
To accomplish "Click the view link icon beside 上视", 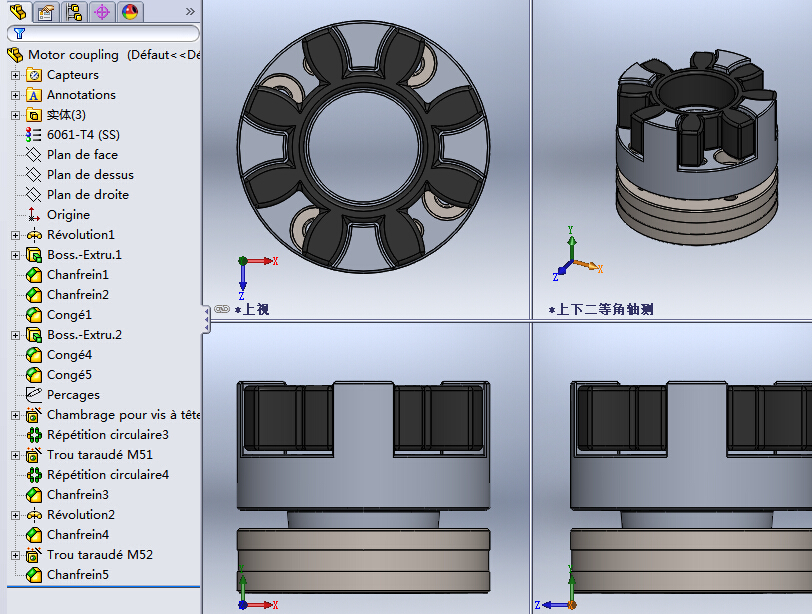I will (x=222, y=309).
